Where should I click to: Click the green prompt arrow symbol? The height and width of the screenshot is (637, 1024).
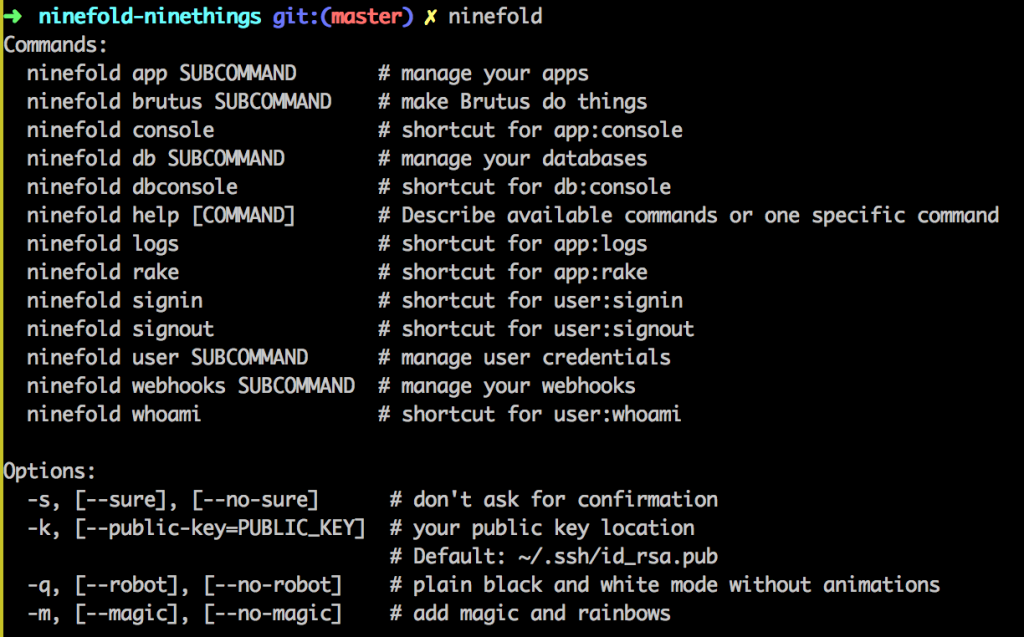(14, 16)
